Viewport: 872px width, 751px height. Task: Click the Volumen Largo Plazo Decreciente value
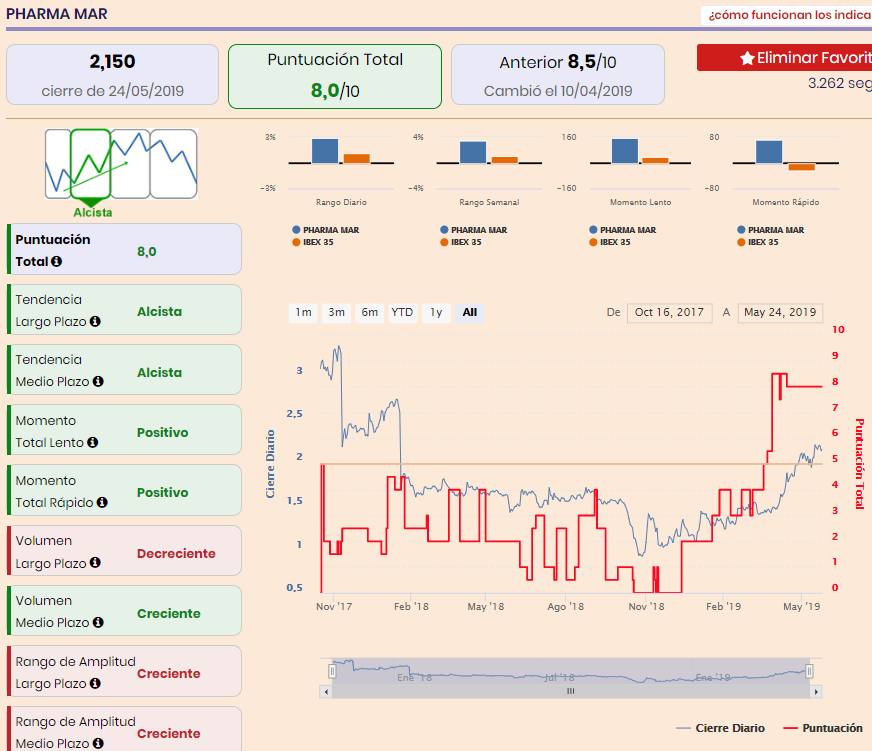(176, 554)
